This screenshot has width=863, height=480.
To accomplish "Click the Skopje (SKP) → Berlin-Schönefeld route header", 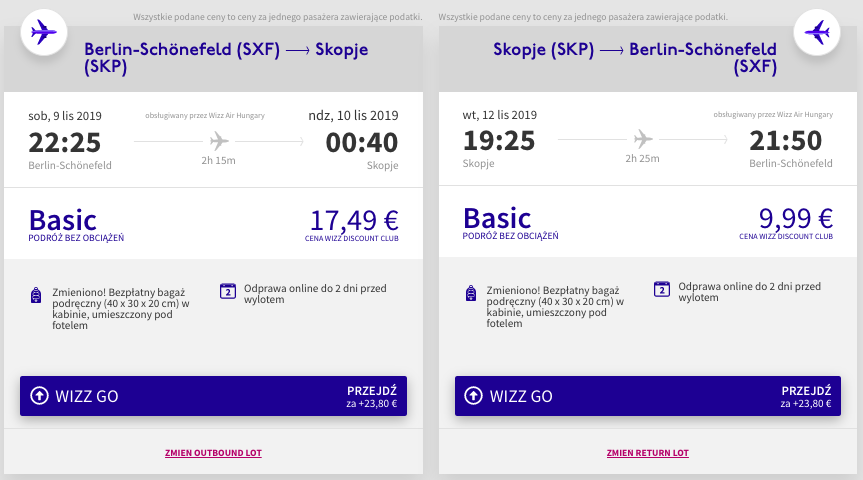I will tap(634, 58).
